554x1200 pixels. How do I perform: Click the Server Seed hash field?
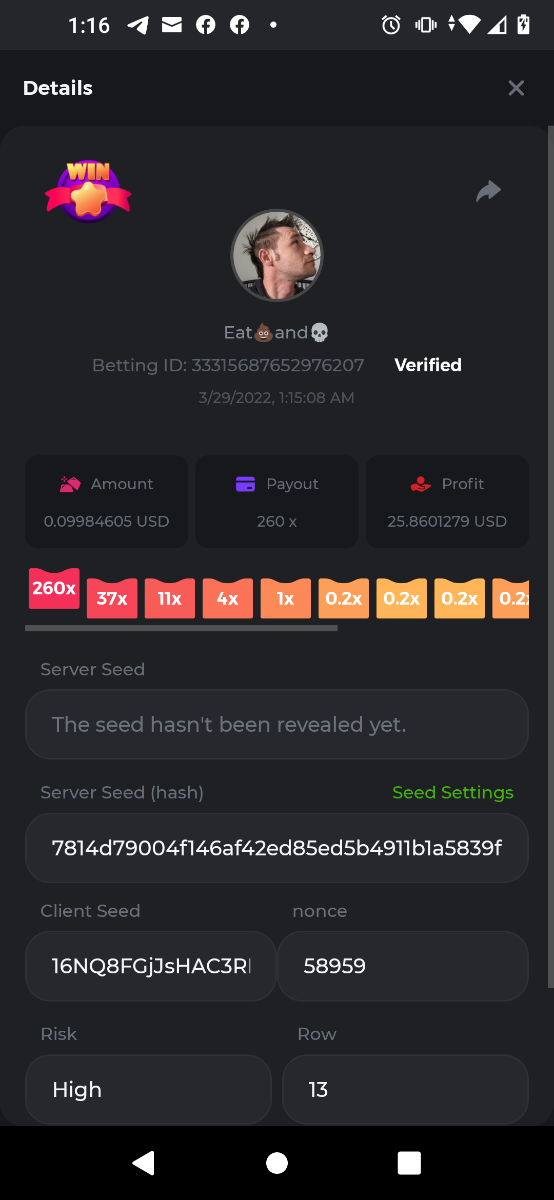[x=277, y=848]
